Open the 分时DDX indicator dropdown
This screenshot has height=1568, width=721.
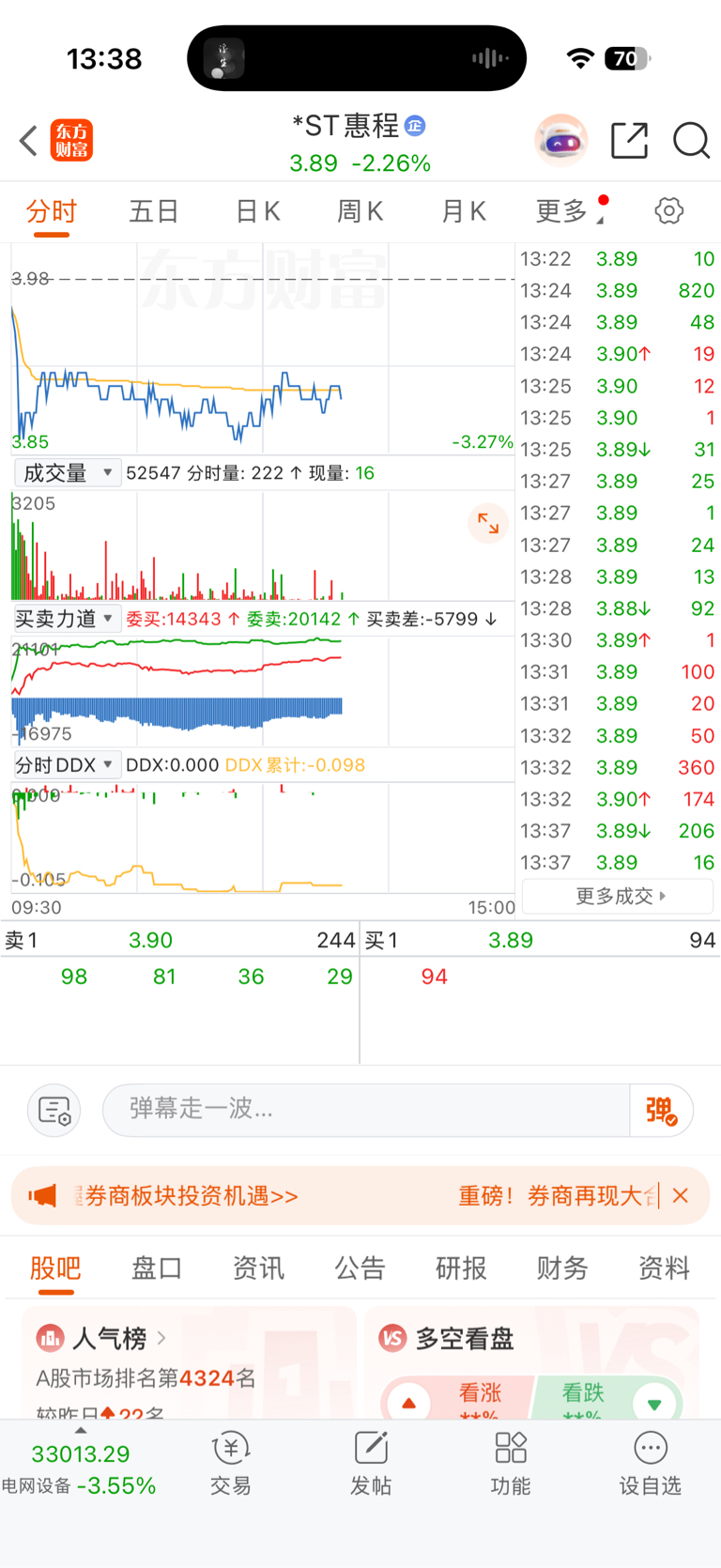pyautogui.click(x=68, y=765)
